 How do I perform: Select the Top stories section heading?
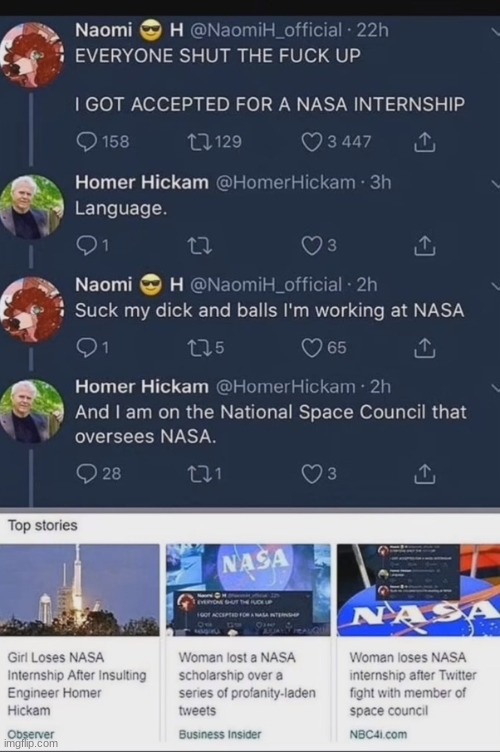click(x=43, y=526)
